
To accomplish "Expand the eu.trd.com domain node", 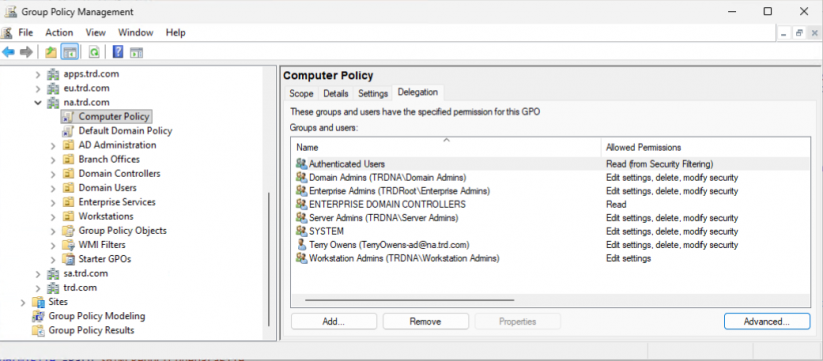I will coord(38,88).
